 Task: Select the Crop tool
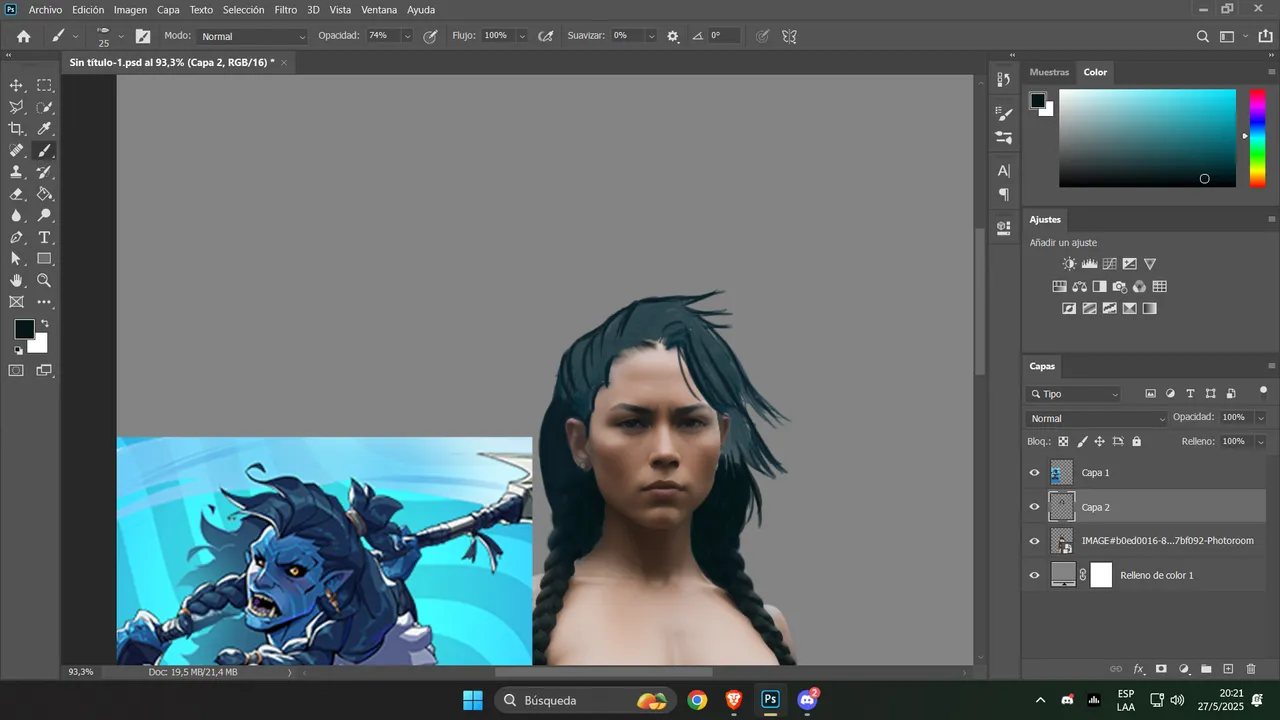pyautogui.click(x=16, y=129)
